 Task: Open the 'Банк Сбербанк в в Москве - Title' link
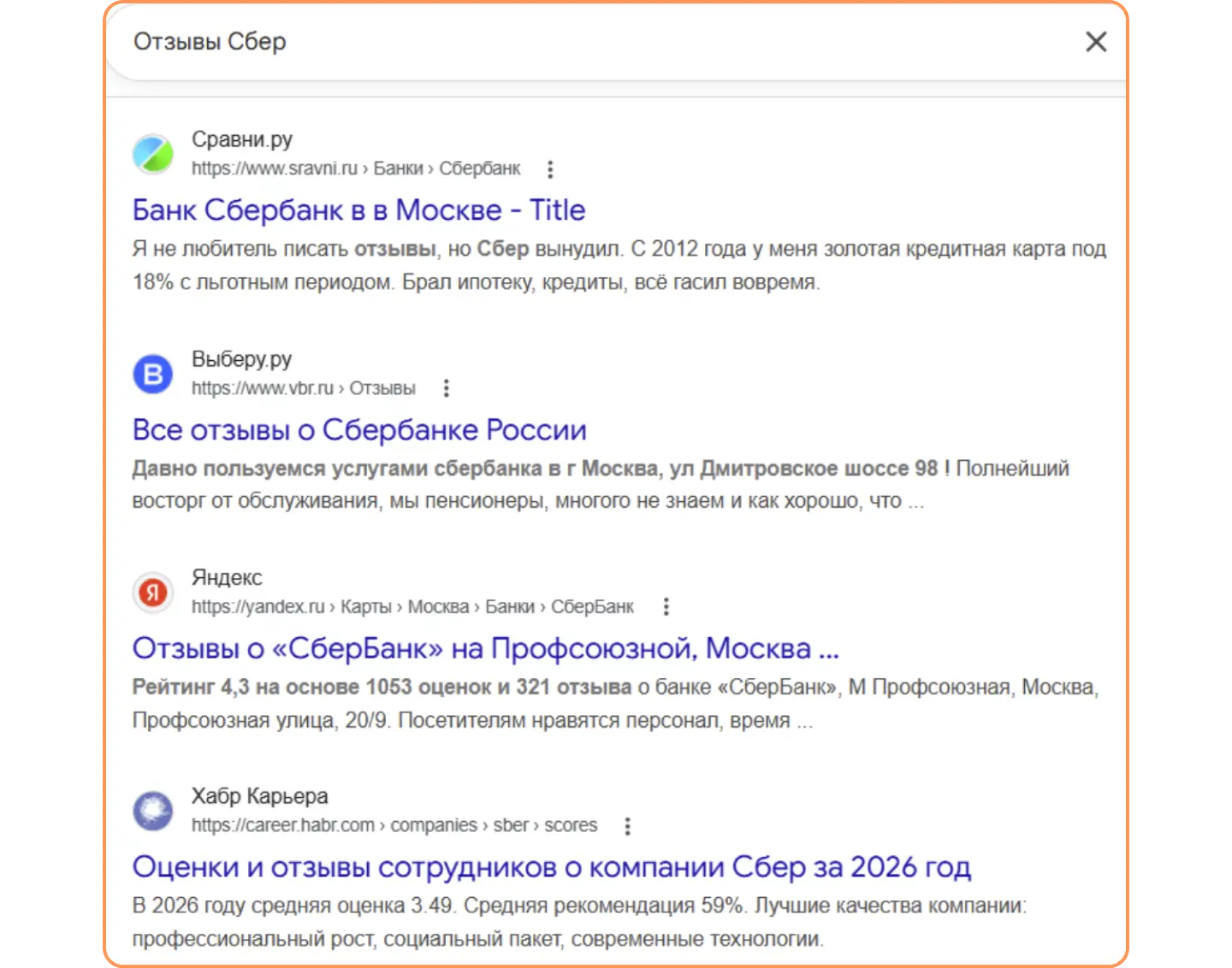[x=358, y=210]
